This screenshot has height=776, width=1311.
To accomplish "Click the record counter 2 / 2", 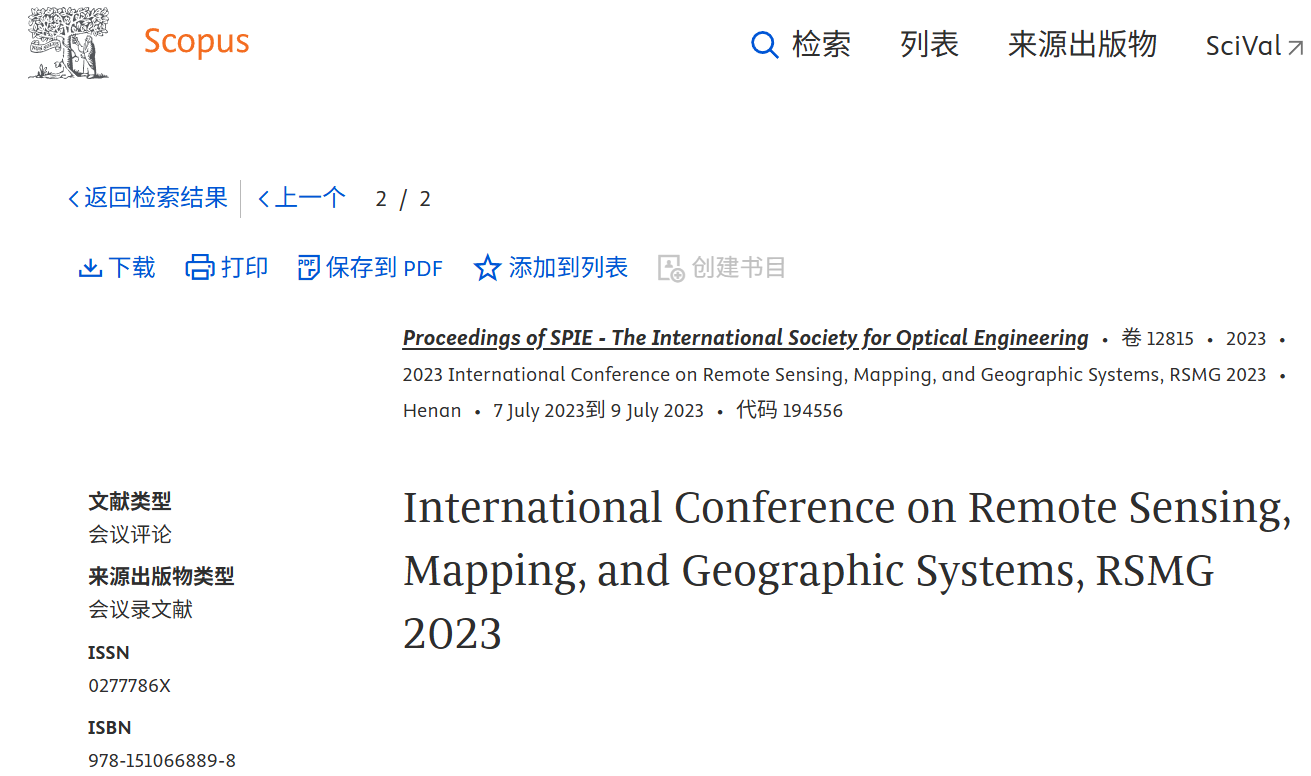I will (403, 199).
